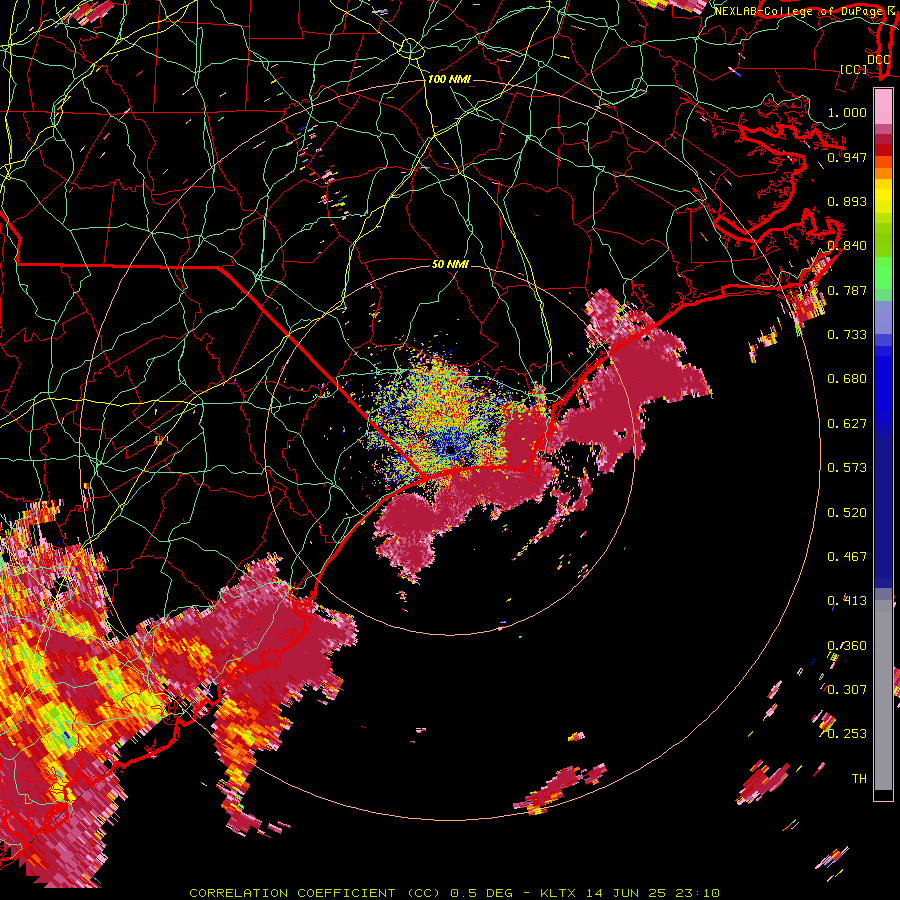Click the 'TH' label on the legend
This screenshot has width=900, height=900.
tap(859, 779)
